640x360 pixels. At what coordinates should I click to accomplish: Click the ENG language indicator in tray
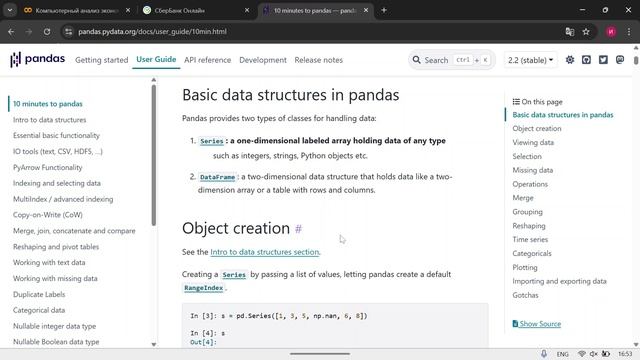(562, 354)
